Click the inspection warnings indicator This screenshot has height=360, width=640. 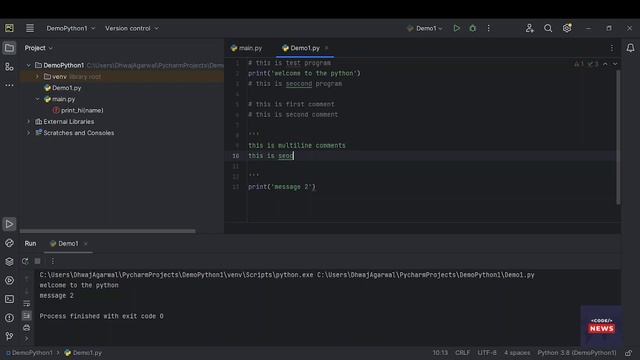click(586, 64)
